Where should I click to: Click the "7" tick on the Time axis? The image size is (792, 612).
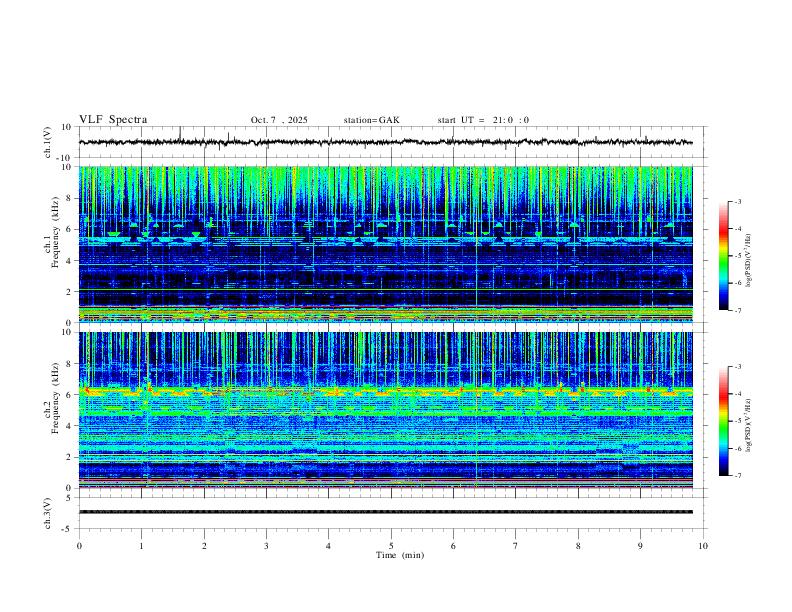pyautogui.click(x=516, y=546)
